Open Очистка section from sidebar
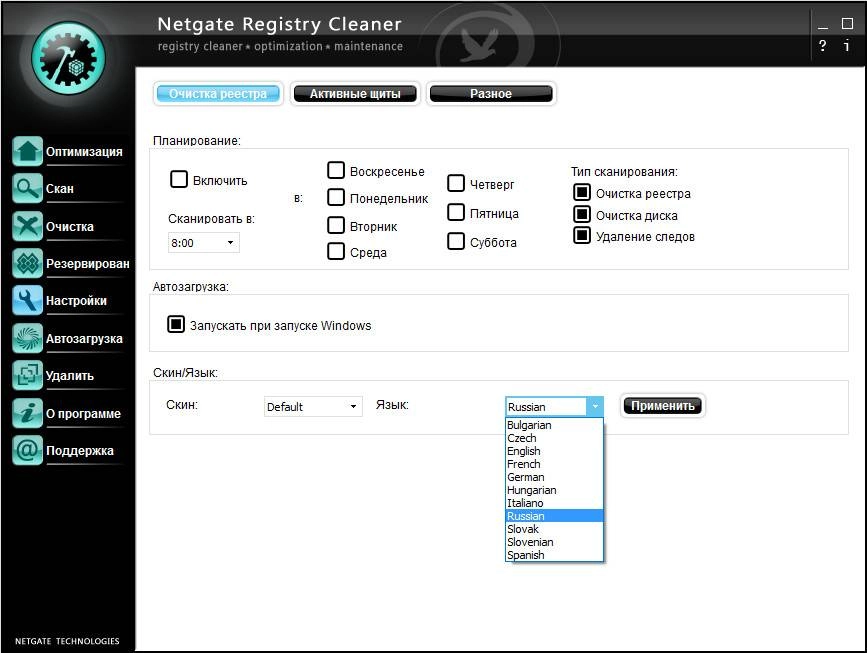867x653 pixels. pyautogui.click(x=70, y=226)
